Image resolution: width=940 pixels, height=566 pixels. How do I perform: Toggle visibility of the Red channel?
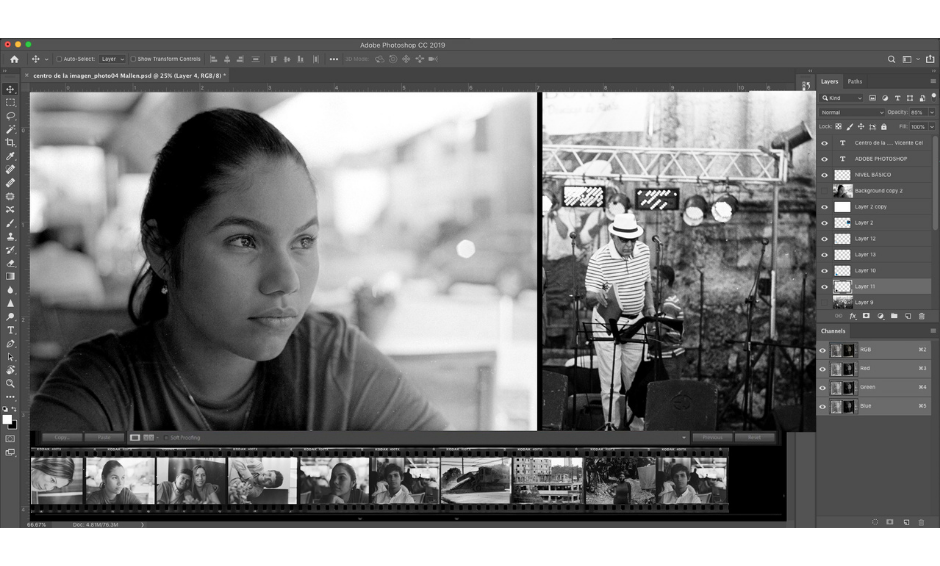click(823, 369)
